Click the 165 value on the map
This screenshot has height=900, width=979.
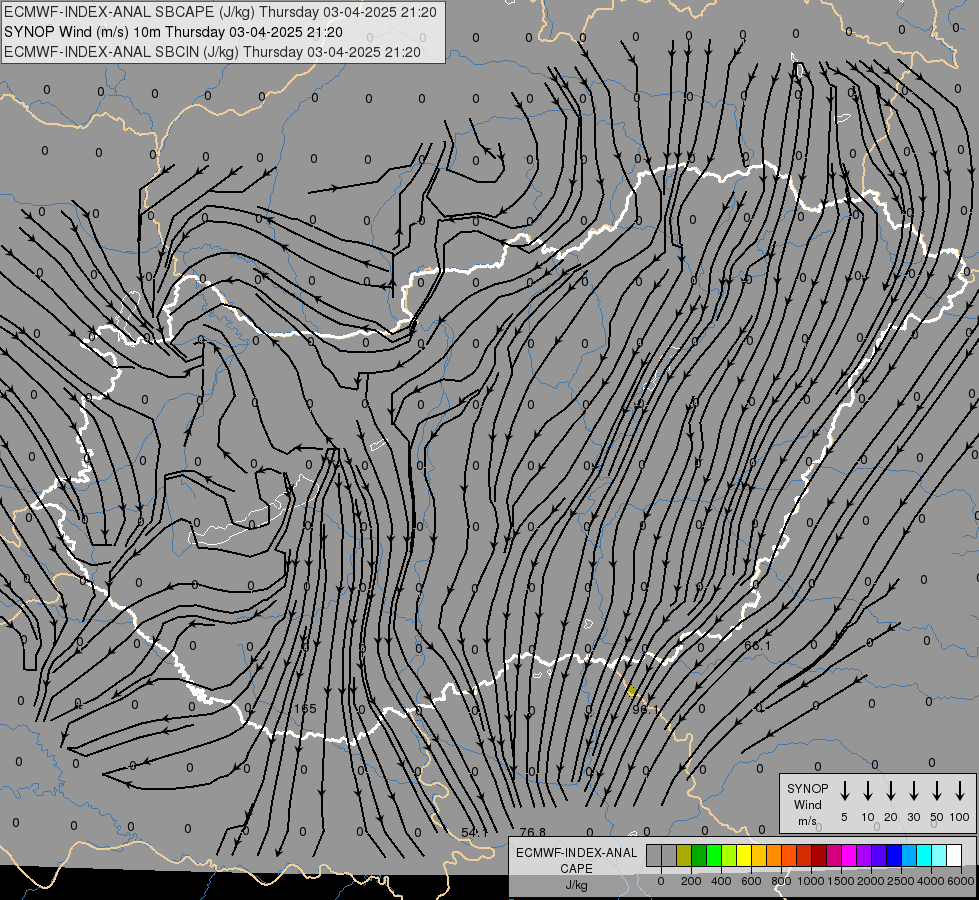(x=305, y=709)
